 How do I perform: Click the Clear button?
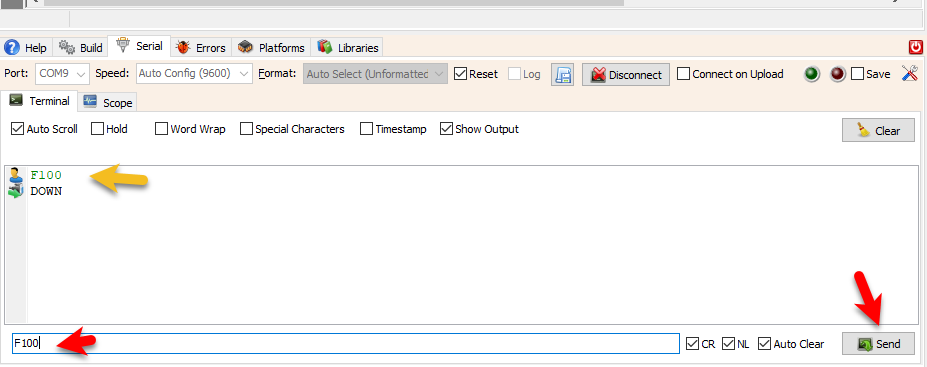click(x=878, y=131)
